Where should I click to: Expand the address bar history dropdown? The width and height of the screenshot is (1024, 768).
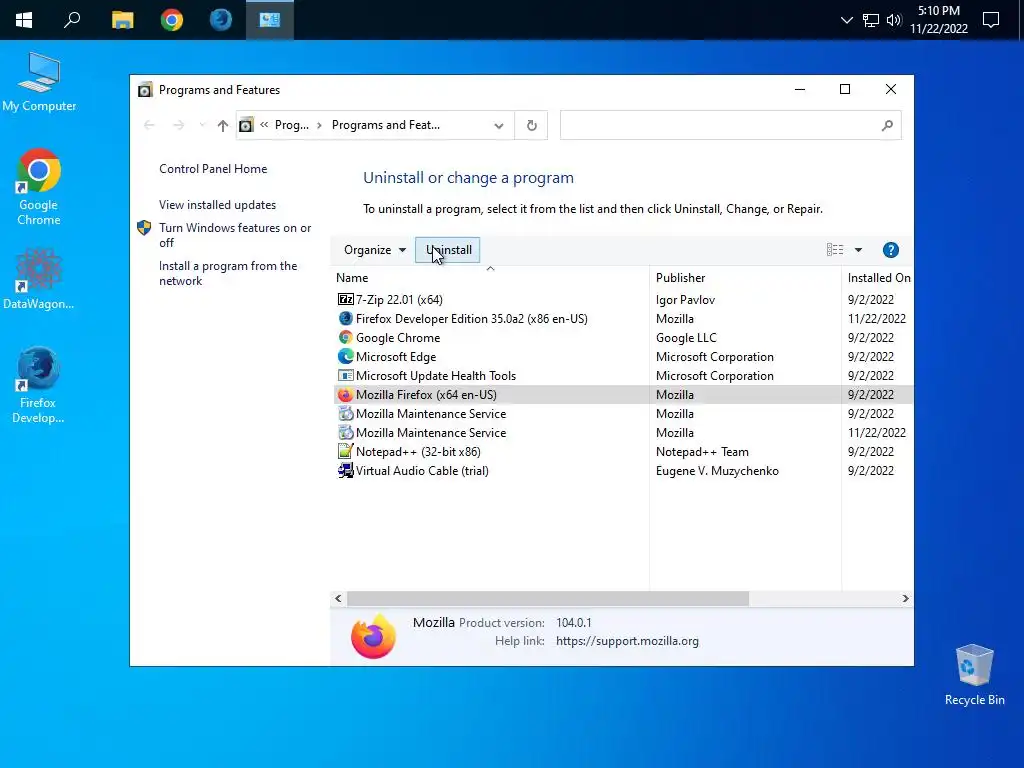(x=499, y=125)
